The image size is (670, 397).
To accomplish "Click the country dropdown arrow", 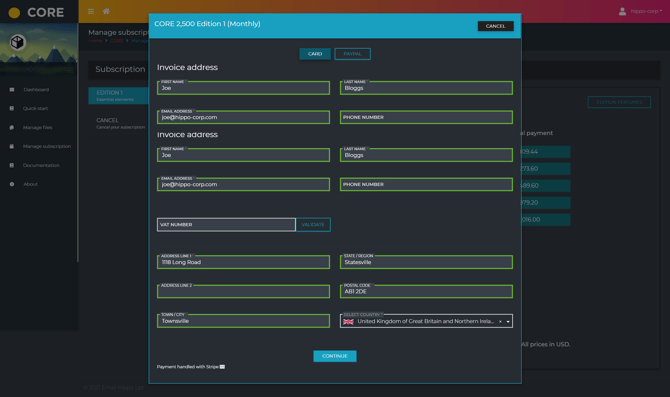I will [508, 321].
